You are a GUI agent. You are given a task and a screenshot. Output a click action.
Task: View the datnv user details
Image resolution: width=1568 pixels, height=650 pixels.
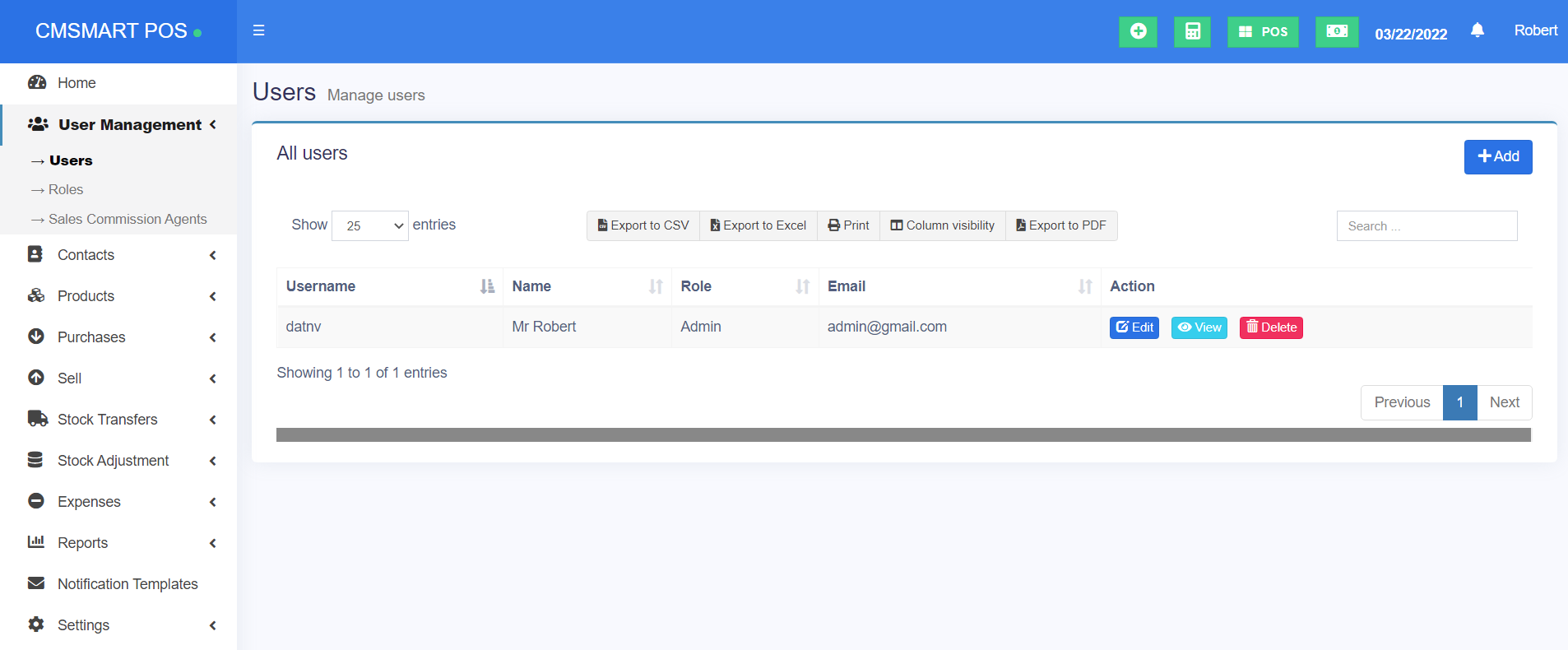[1199, 327]
